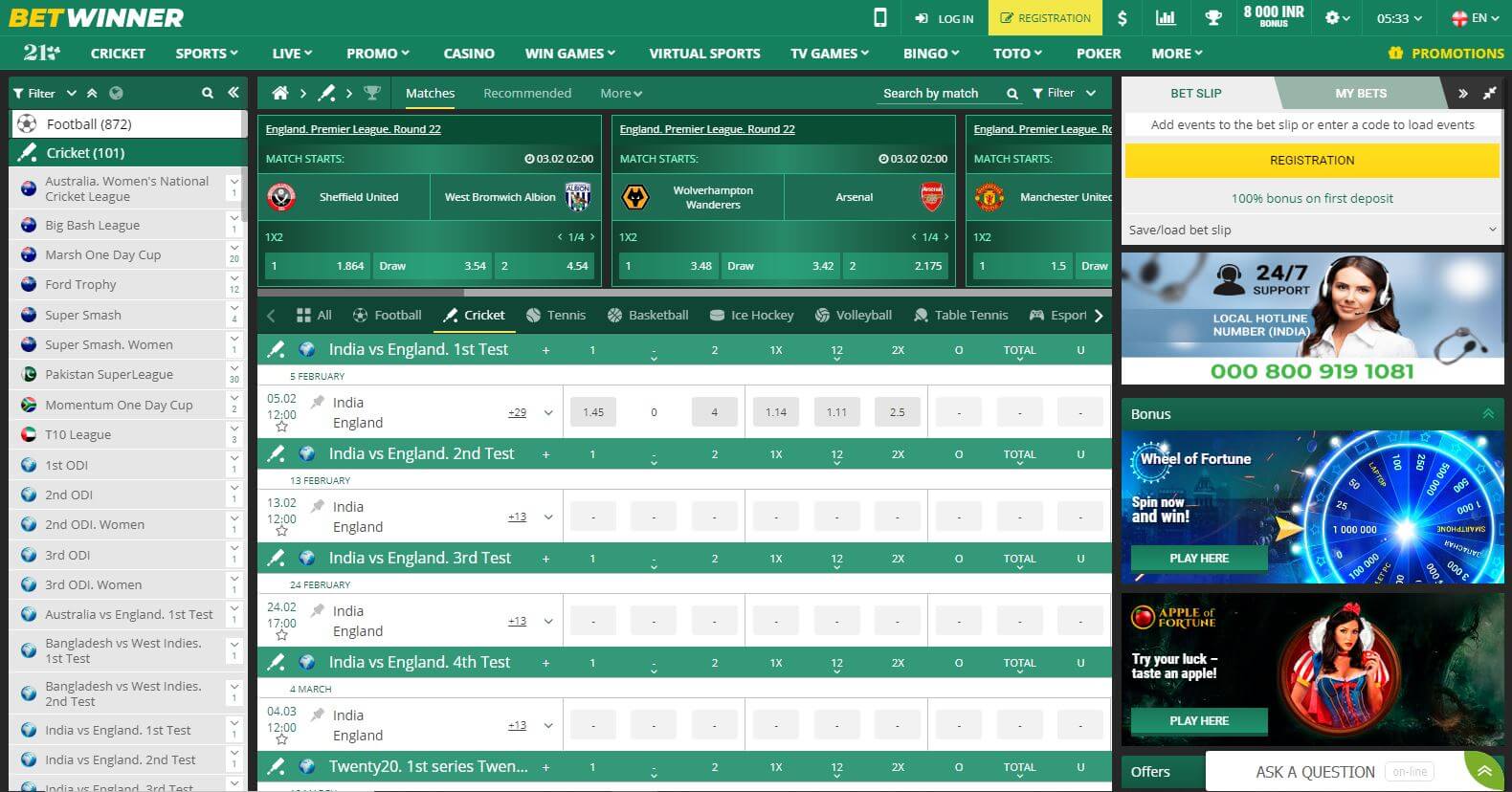Pin the 05.02 India England match

pos(318,402)
